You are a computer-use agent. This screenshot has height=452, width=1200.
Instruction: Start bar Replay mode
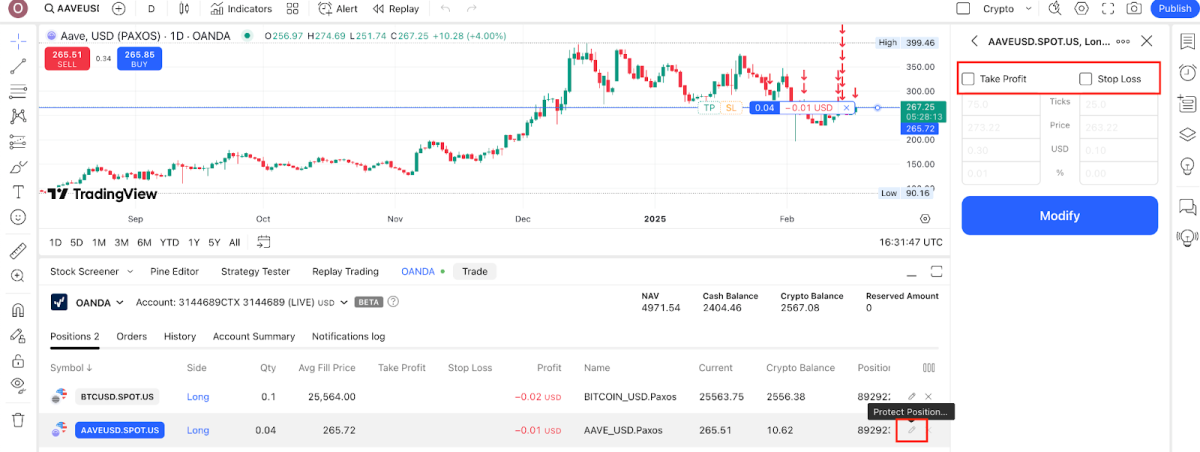pyautogui.click(x=395, y=8)
